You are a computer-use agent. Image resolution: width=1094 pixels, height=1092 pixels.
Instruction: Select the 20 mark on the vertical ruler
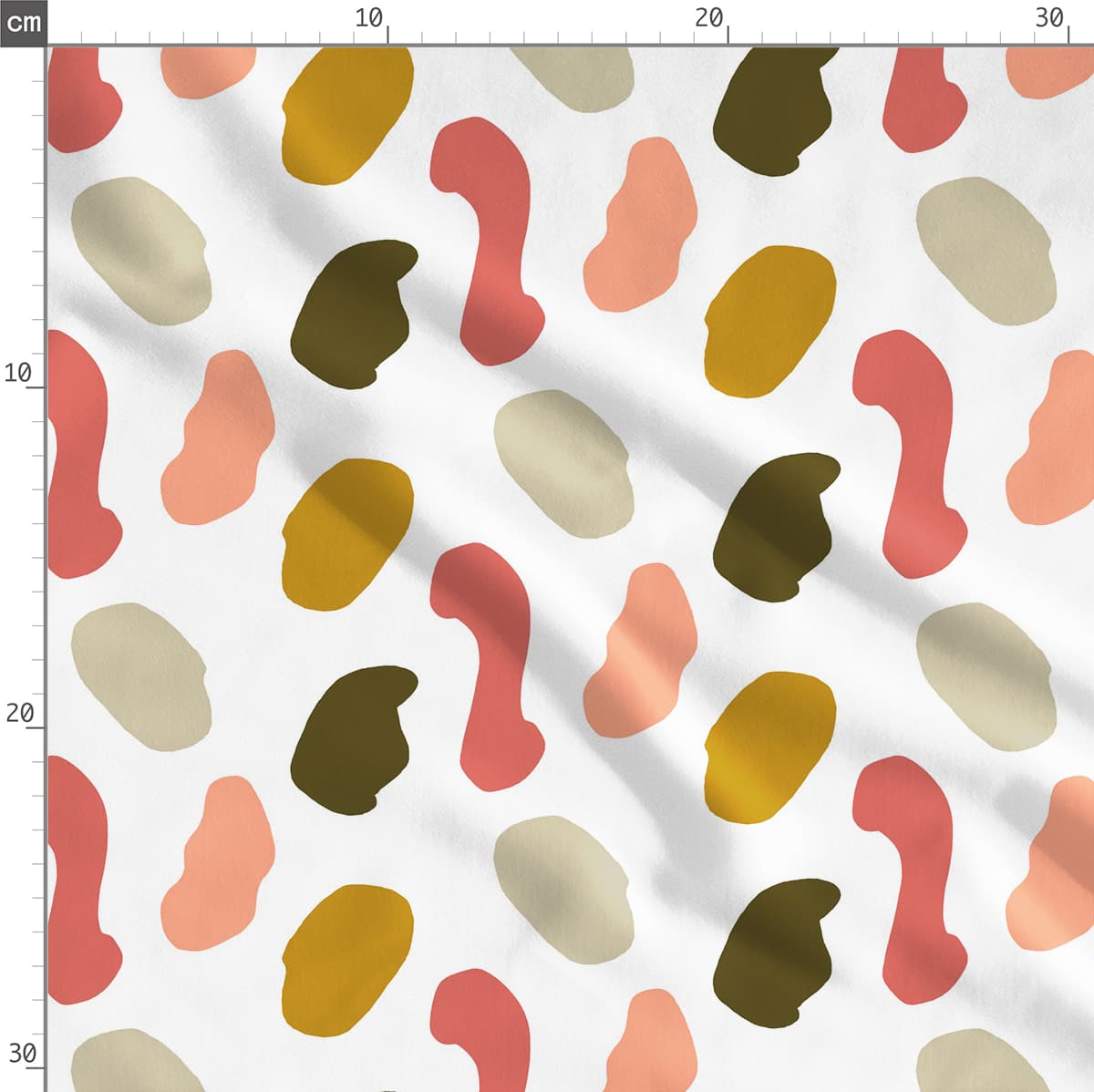(19, 713)
